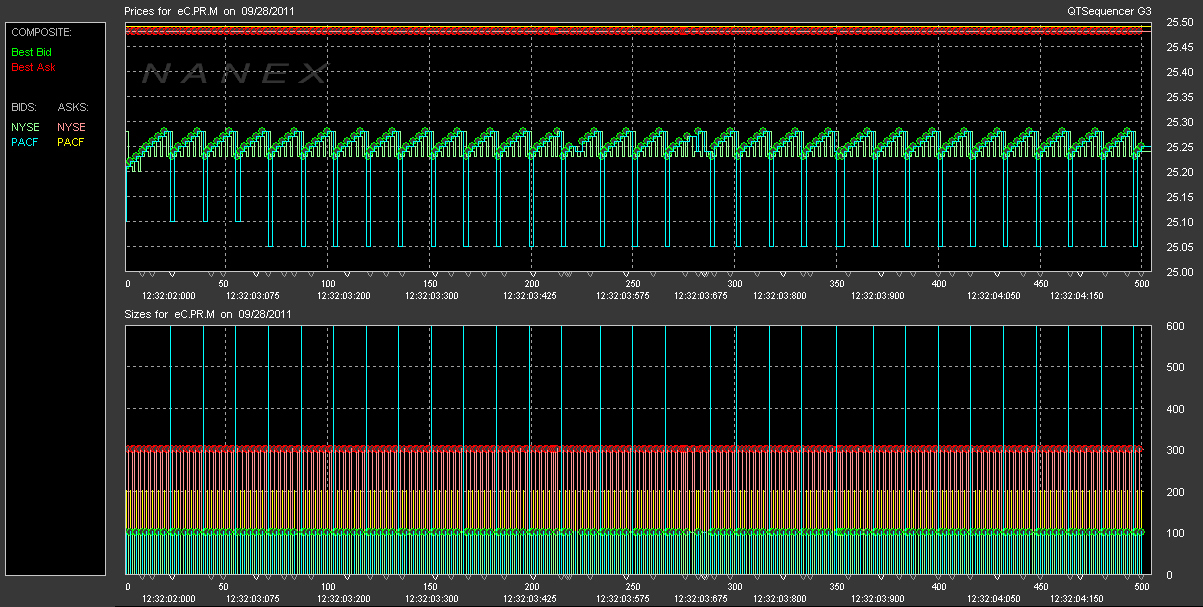
Task: Click timestamp 12:32:03:675 under the Prices chart
Action: (701, 296)
